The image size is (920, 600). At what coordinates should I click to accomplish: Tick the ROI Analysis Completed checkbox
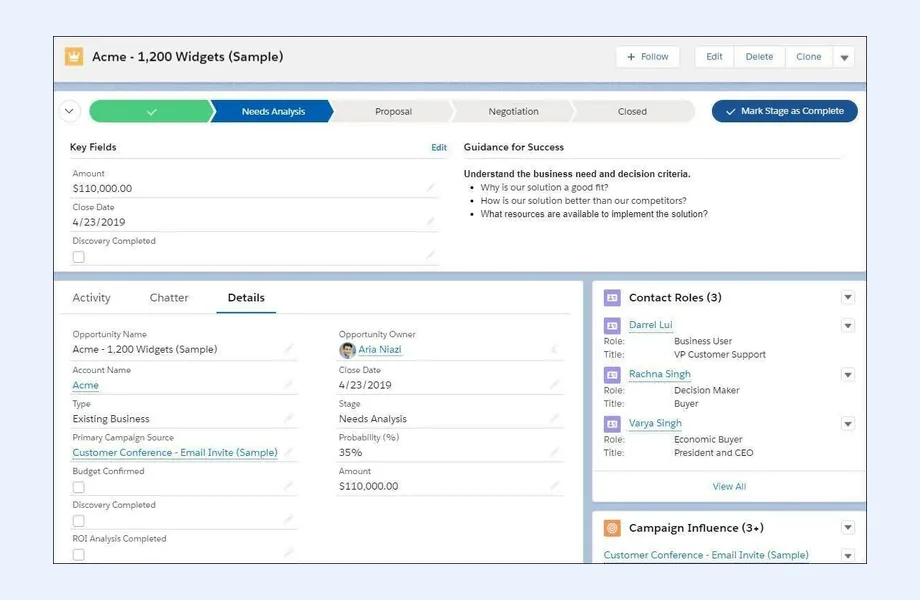tap(79, 554)
